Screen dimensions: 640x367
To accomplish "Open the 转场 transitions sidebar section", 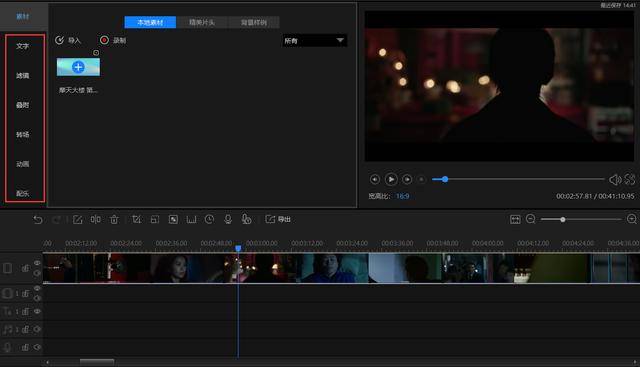I will click(x=23, y=135).
